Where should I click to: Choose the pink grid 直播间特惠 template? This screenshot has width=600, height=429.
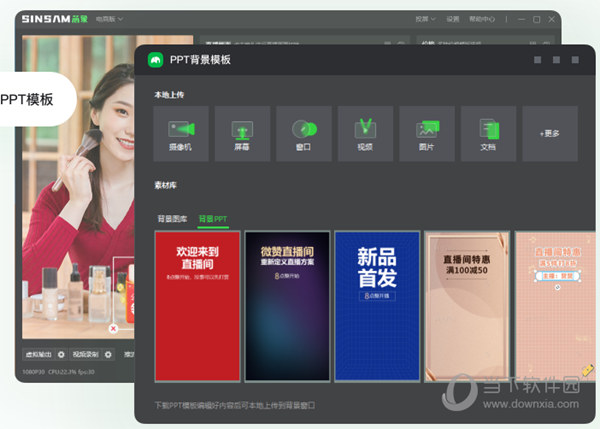pyautogui.click(x=555, y=306)
